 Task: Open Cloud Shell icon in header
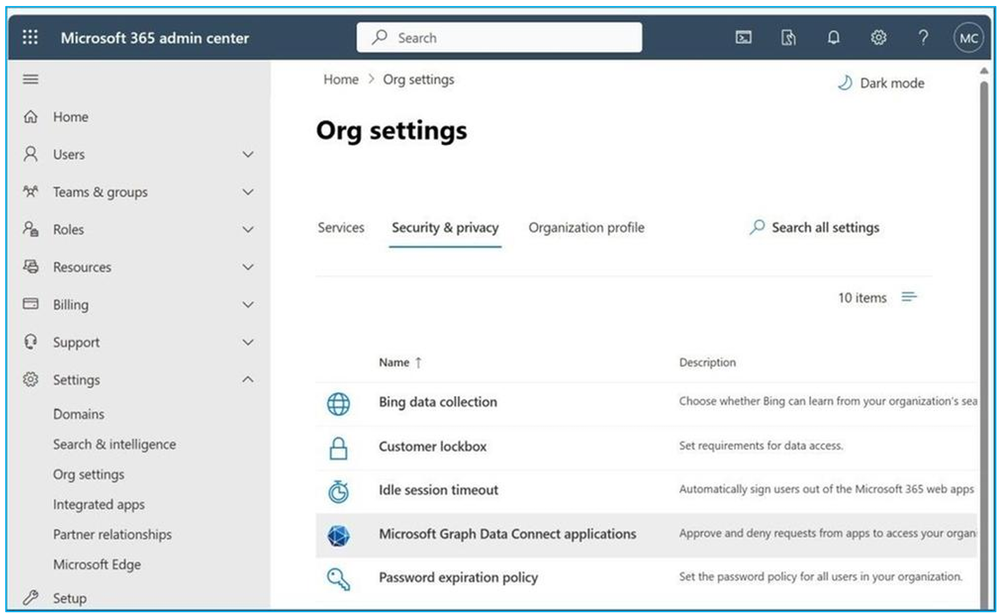pos(743,38)
